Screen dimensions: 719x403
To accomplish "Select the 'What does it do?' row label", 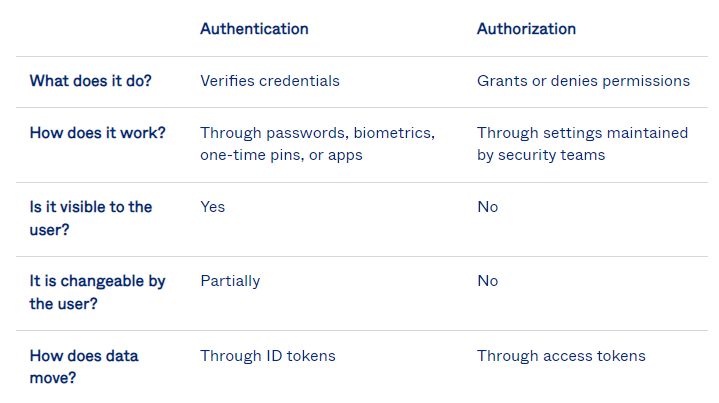I will [91, 81].
